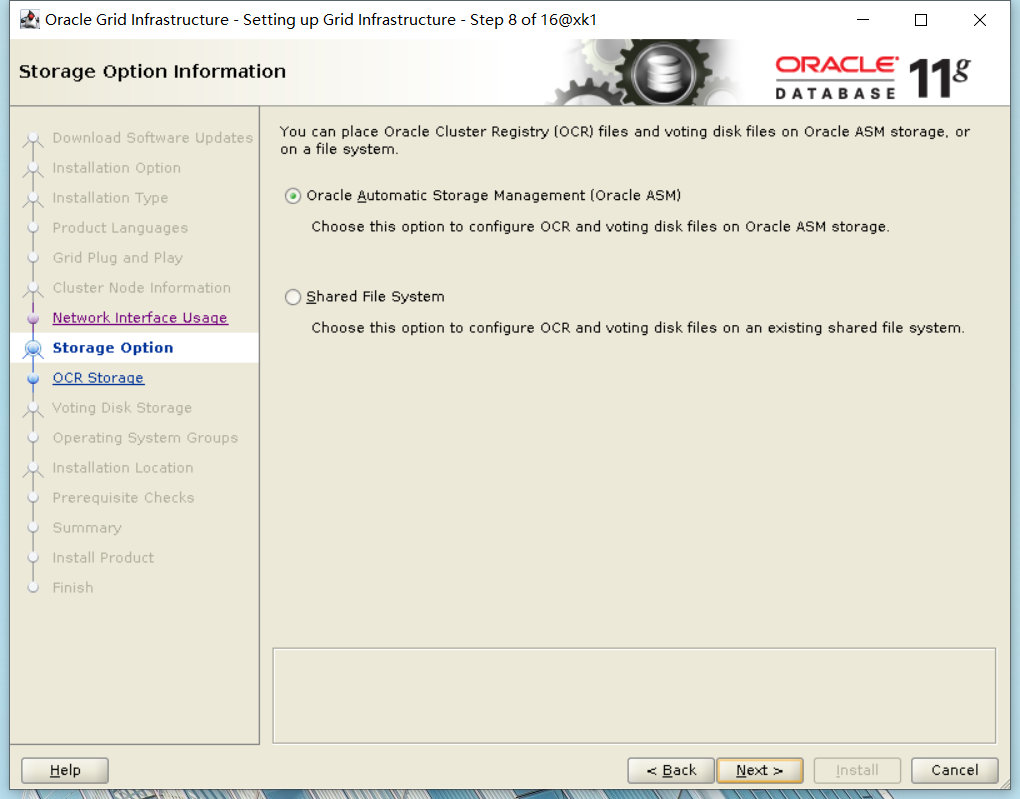
Task: Click the Prerequisite Checks step label
Action: [123, 498]
